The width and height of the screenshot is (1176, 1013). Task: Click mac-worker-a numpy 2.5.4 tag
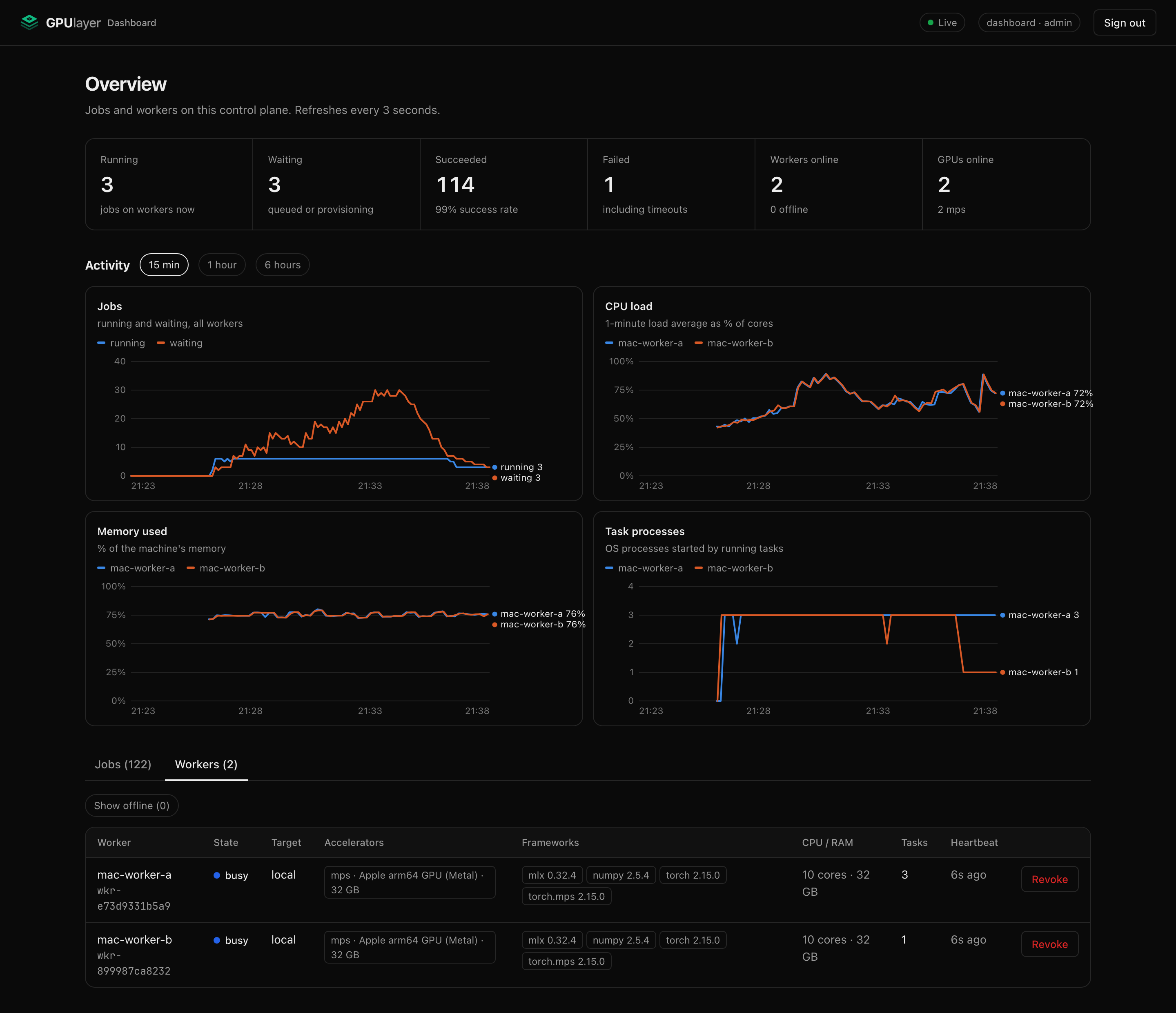click(621, 875)
